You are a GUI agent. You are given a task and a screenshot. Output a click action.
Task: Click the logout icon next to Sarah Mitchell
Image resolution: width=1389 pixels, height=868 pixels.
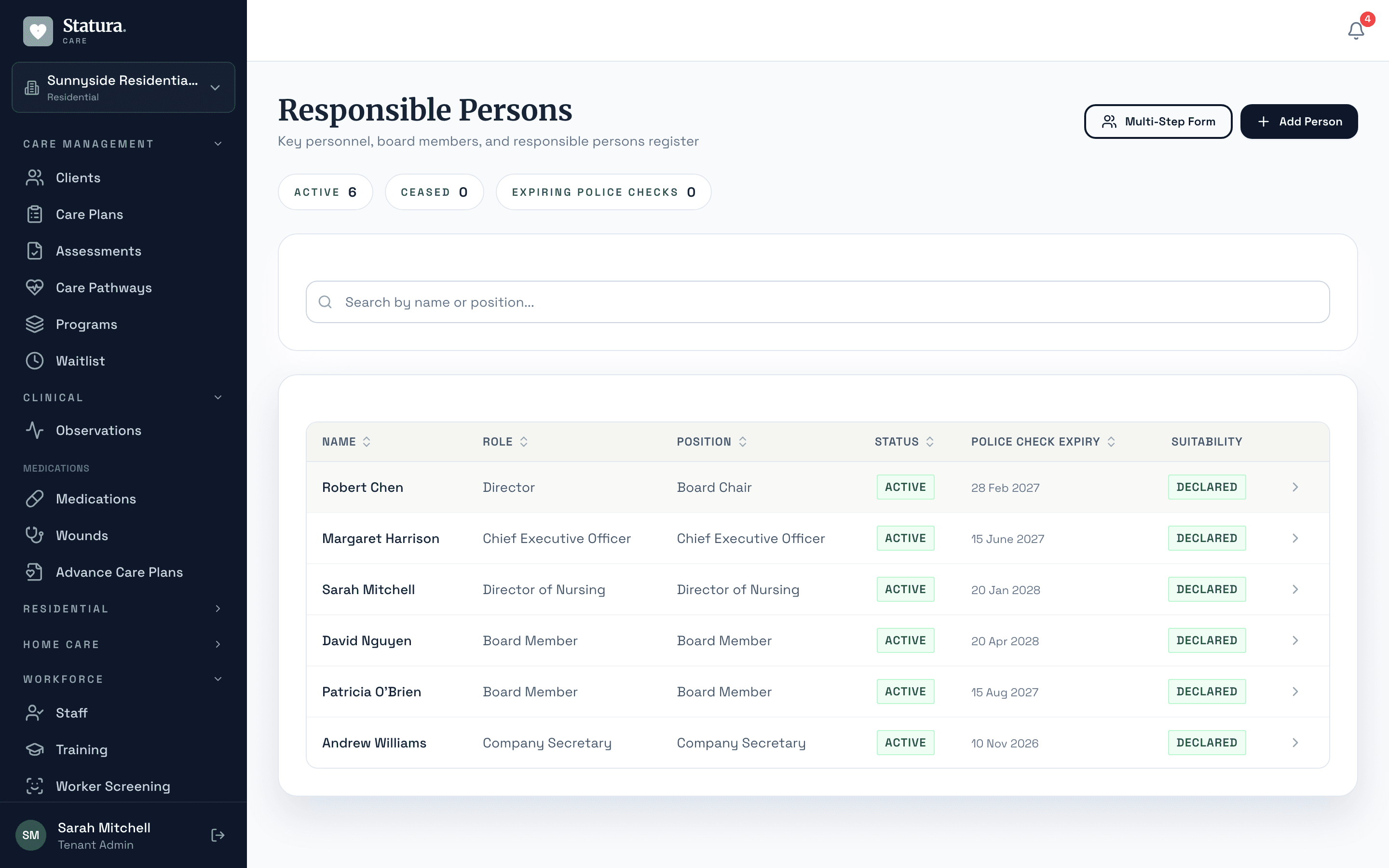point(218,835)
